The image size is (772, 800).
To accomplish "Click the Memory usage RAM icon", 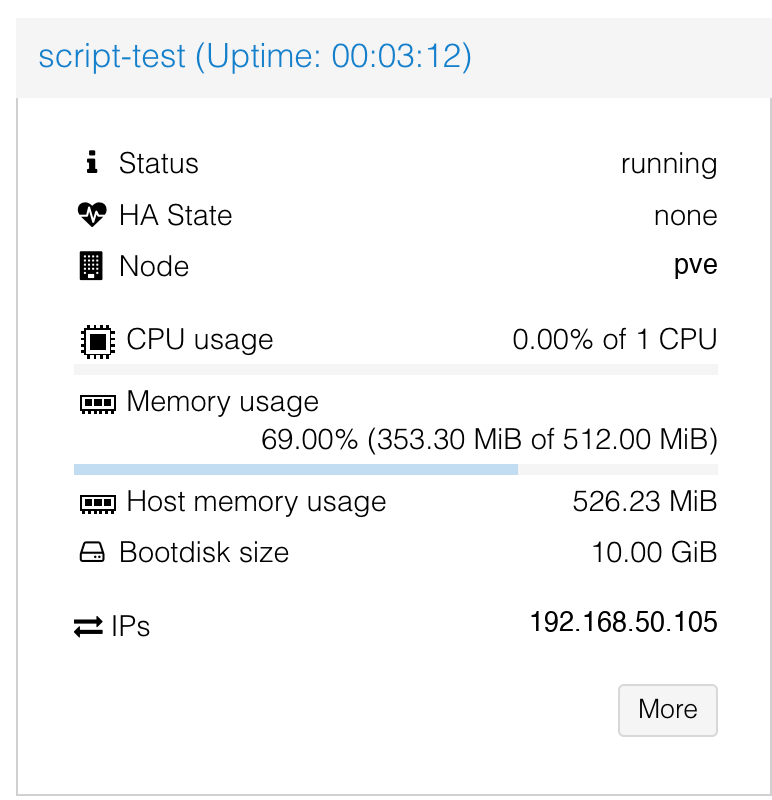I will [x=98, y=404].
